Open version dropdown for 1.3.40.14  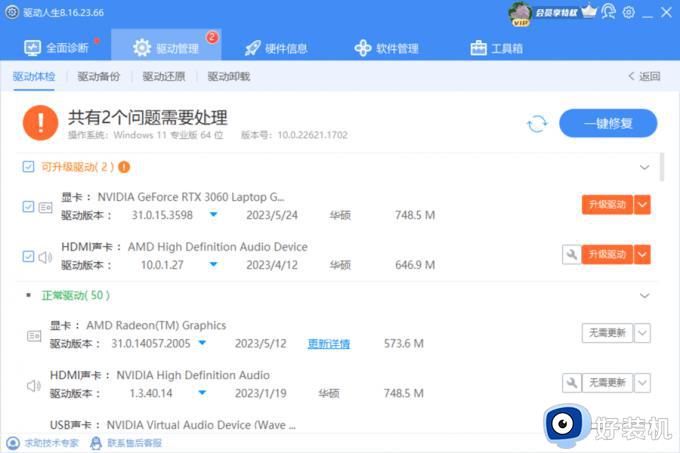pyautogui.click(x=202, y=393)
